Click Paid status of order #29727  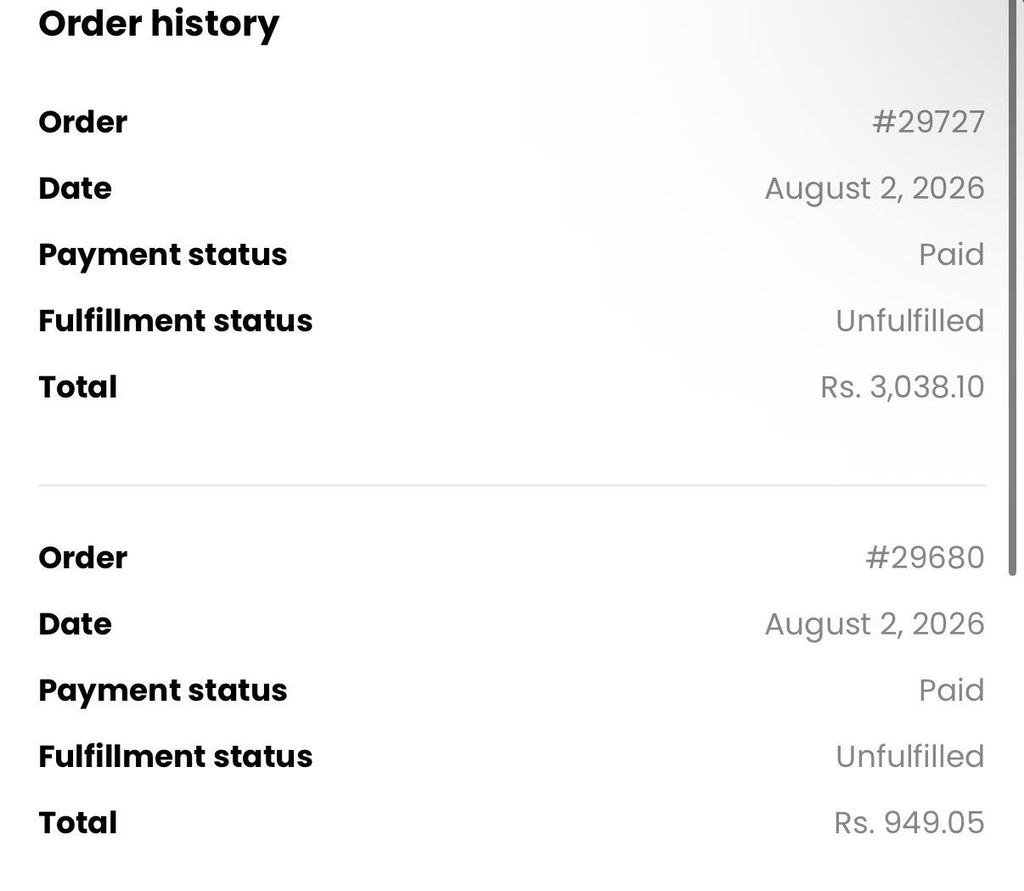(x=952, y=255)
